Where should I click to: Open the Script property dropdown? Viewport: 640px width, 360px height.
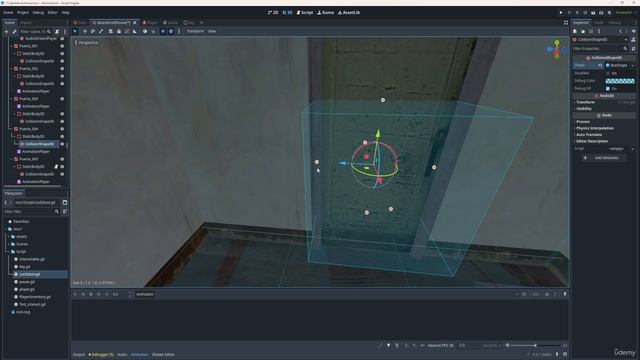[633, 149]
